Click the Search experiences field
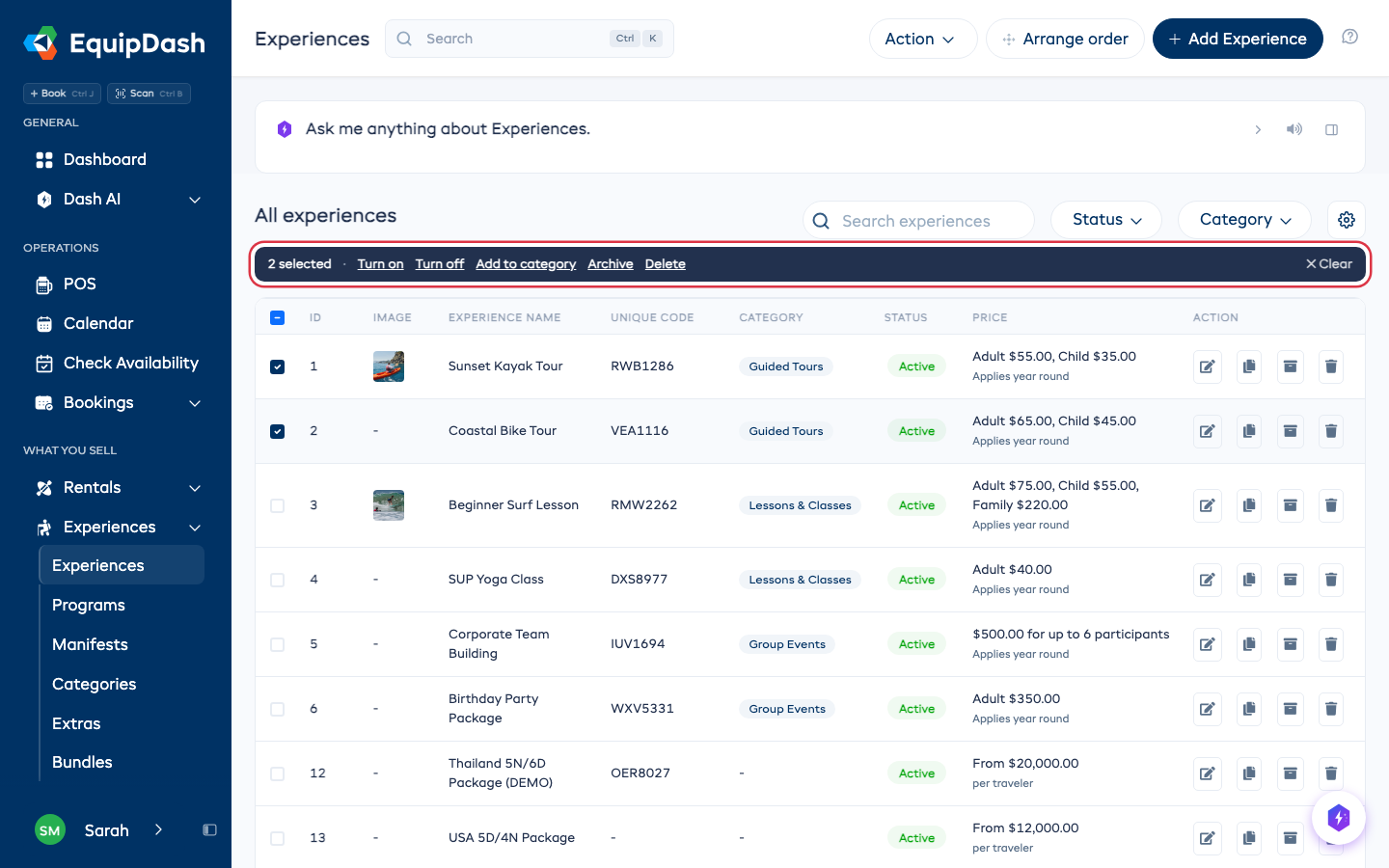The image size is (1389, 868). [918, 221]
